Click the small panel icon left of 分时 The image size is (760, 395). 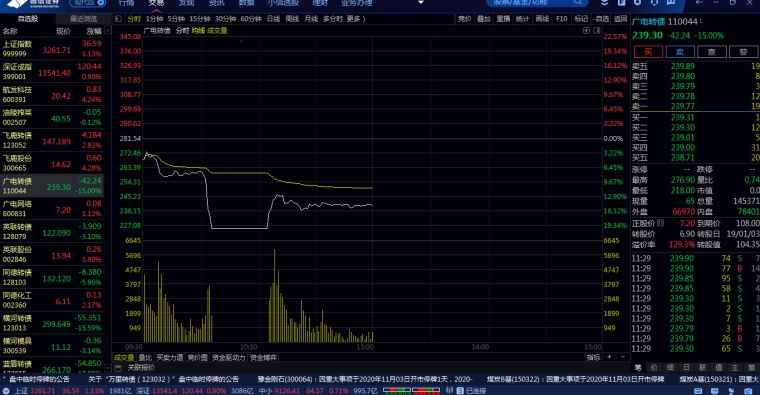pos(118,19)
